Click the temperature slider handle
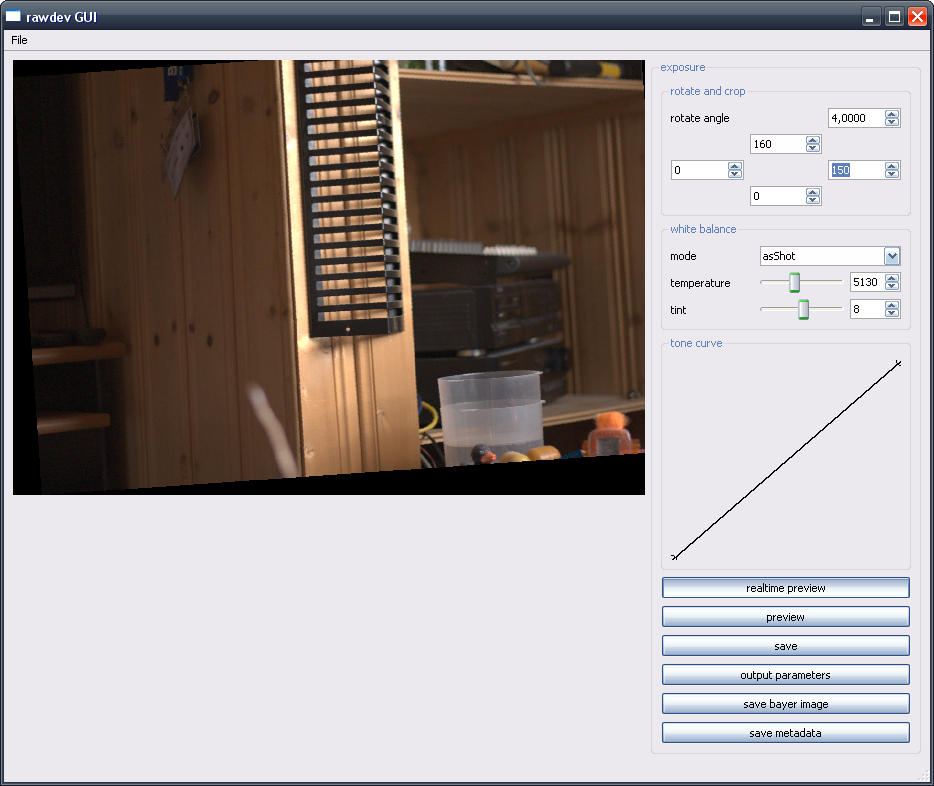 (x=795, y=283)
